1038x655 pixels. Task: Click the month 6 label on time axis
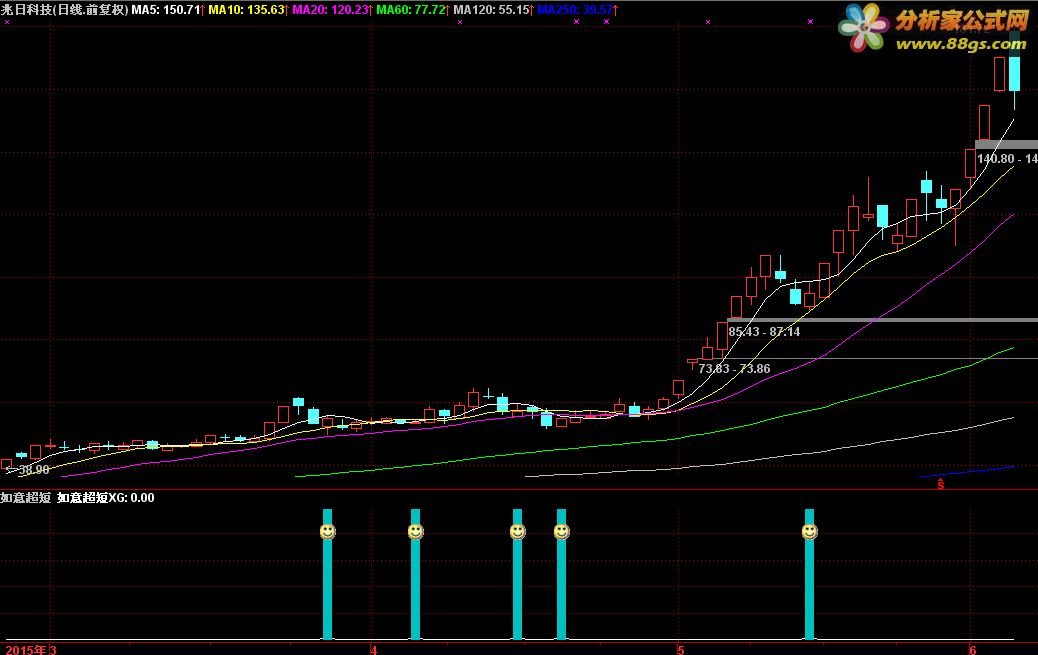click(972, 650)
